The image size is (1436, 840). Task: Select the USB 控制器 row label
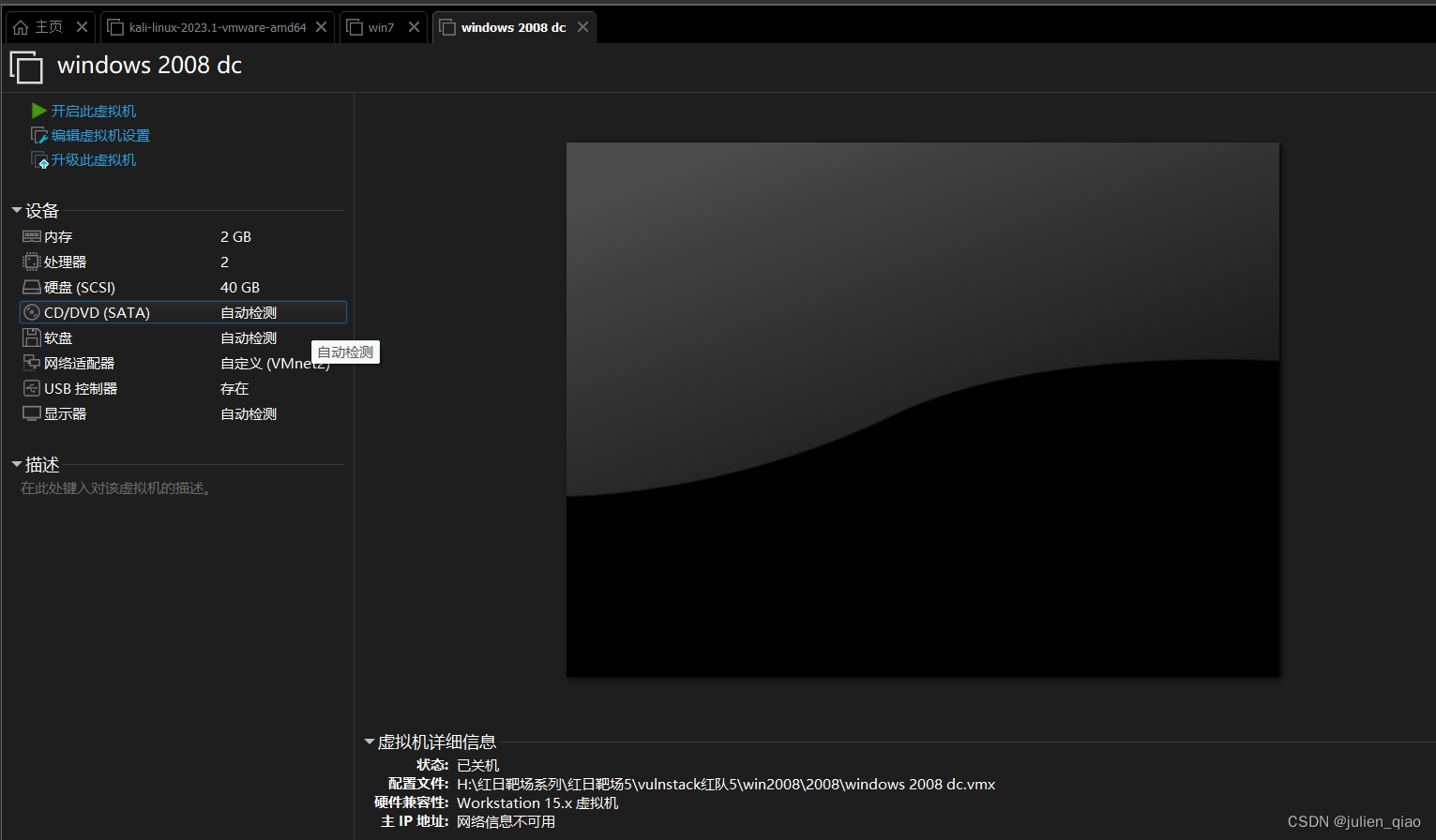click(81, 389)
